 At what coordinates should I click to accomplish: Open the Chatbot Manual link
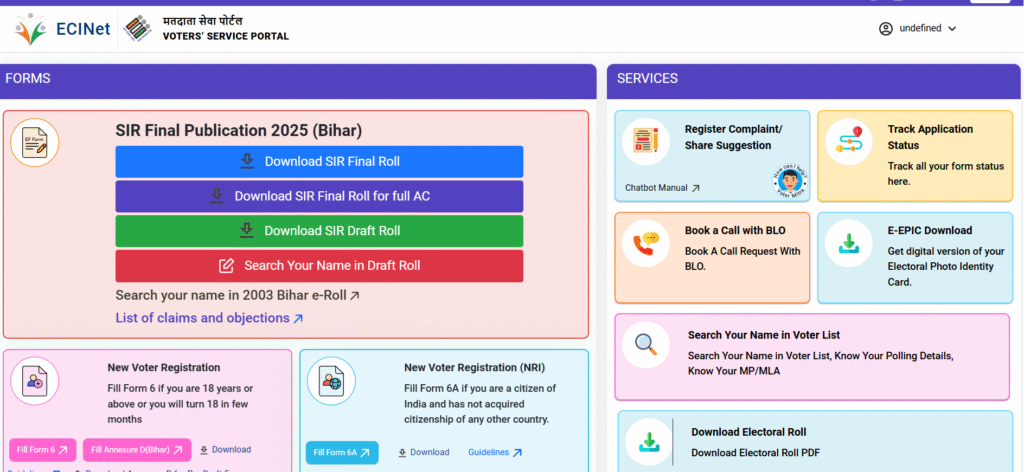pyautogui.click(x=662, y=188)
